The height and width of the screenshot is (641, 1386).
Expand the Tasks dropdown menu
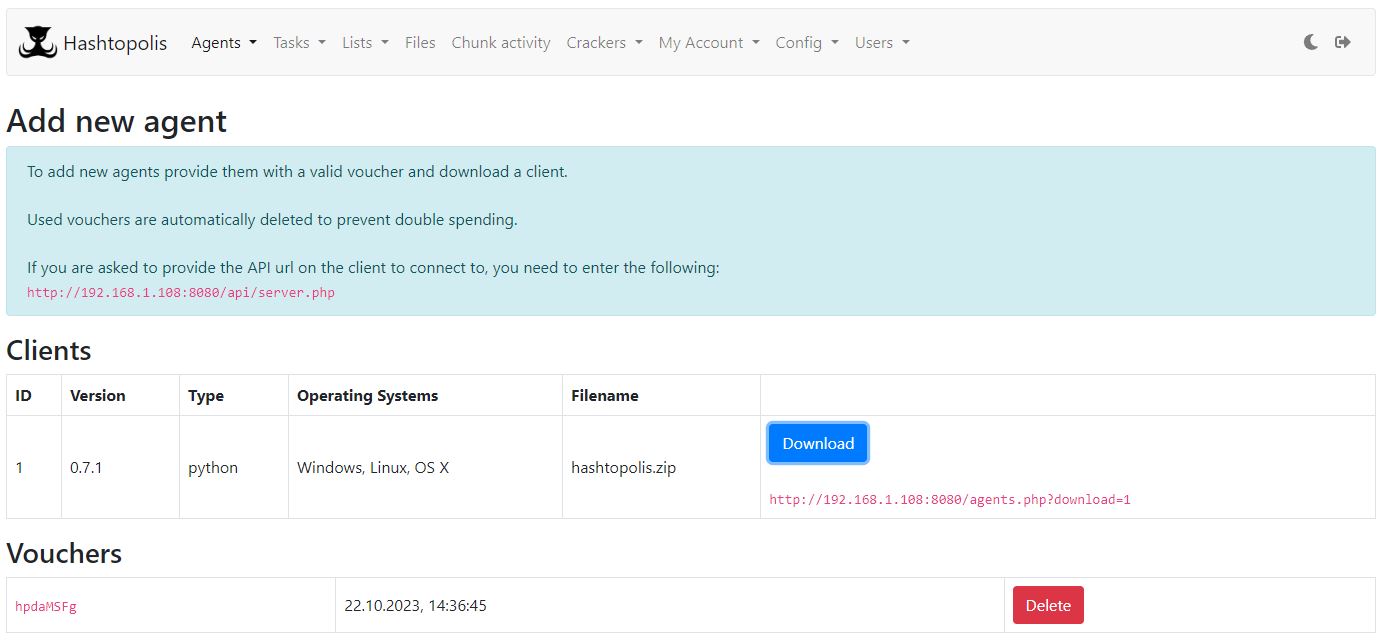[x=299, y=43]
